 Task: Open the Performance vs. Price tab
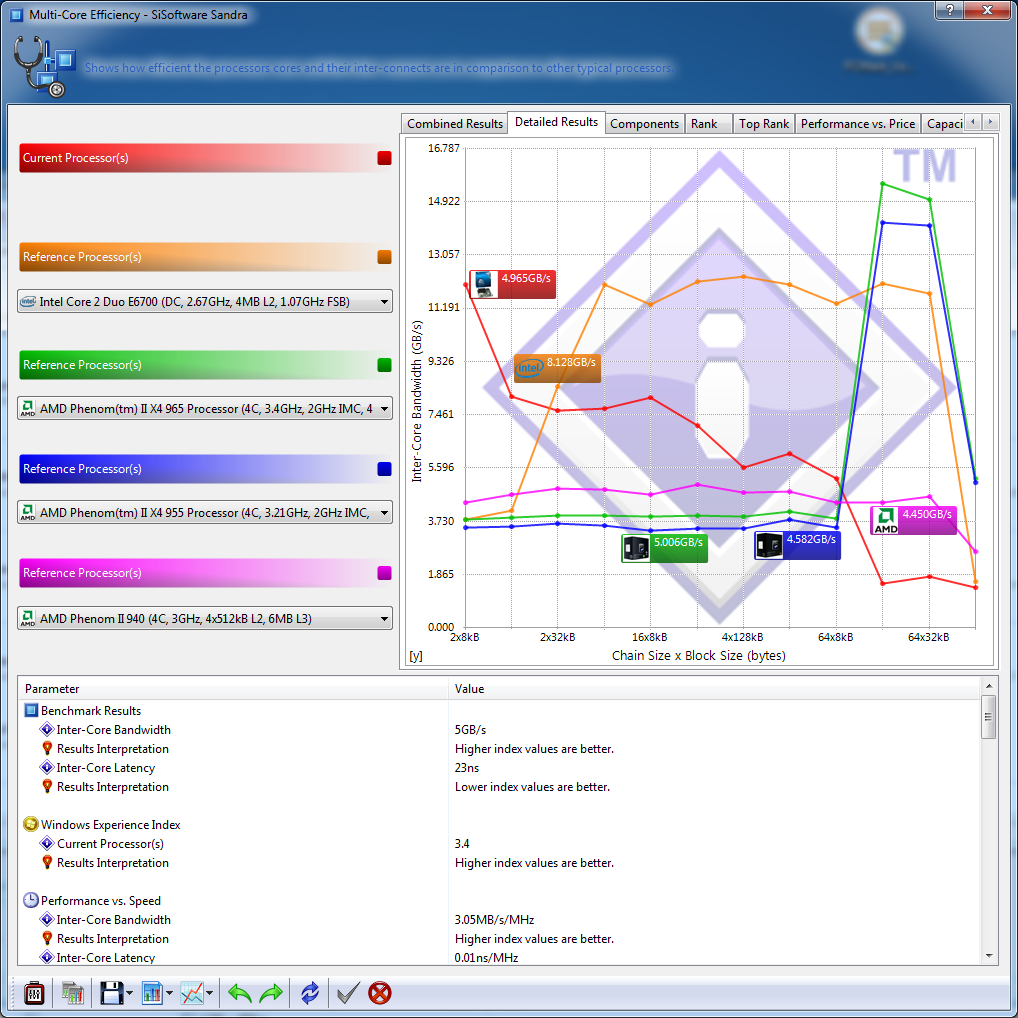point(858,123)
